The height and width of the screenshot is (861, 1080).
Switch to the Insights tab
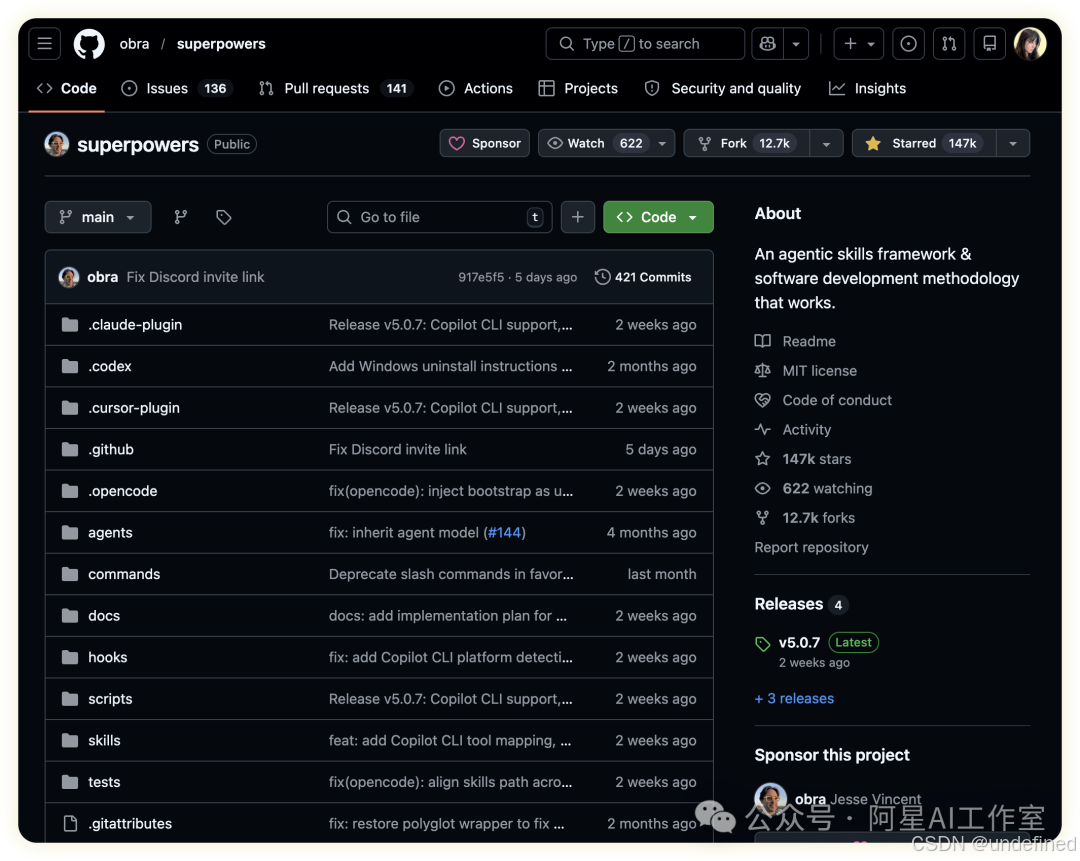(867, 88)
